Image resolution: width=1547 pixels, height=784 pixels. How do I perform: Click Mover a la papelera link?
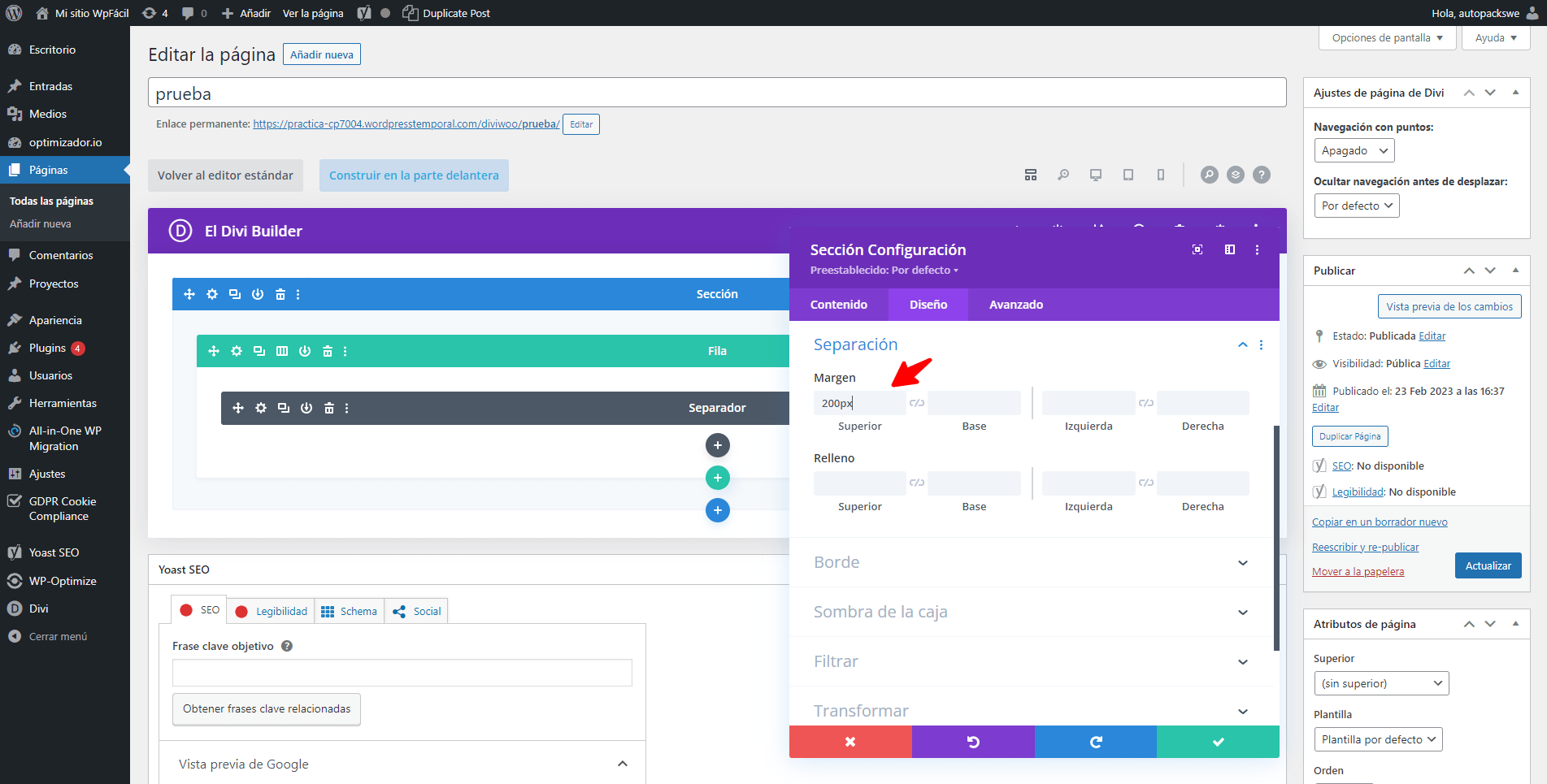coord(1358,572)
